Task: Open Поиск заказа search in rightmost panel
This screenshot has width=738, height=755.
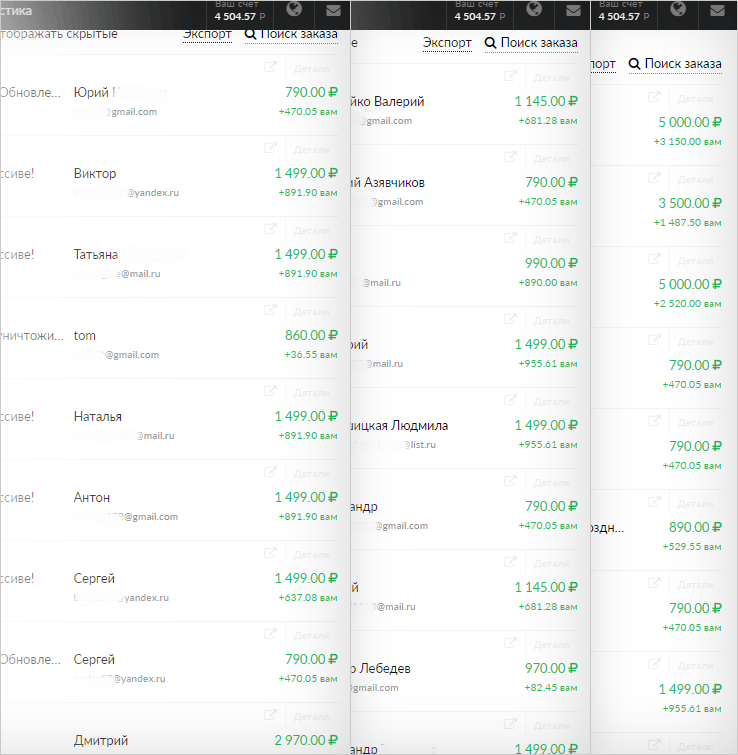Action: pos(675,64)
